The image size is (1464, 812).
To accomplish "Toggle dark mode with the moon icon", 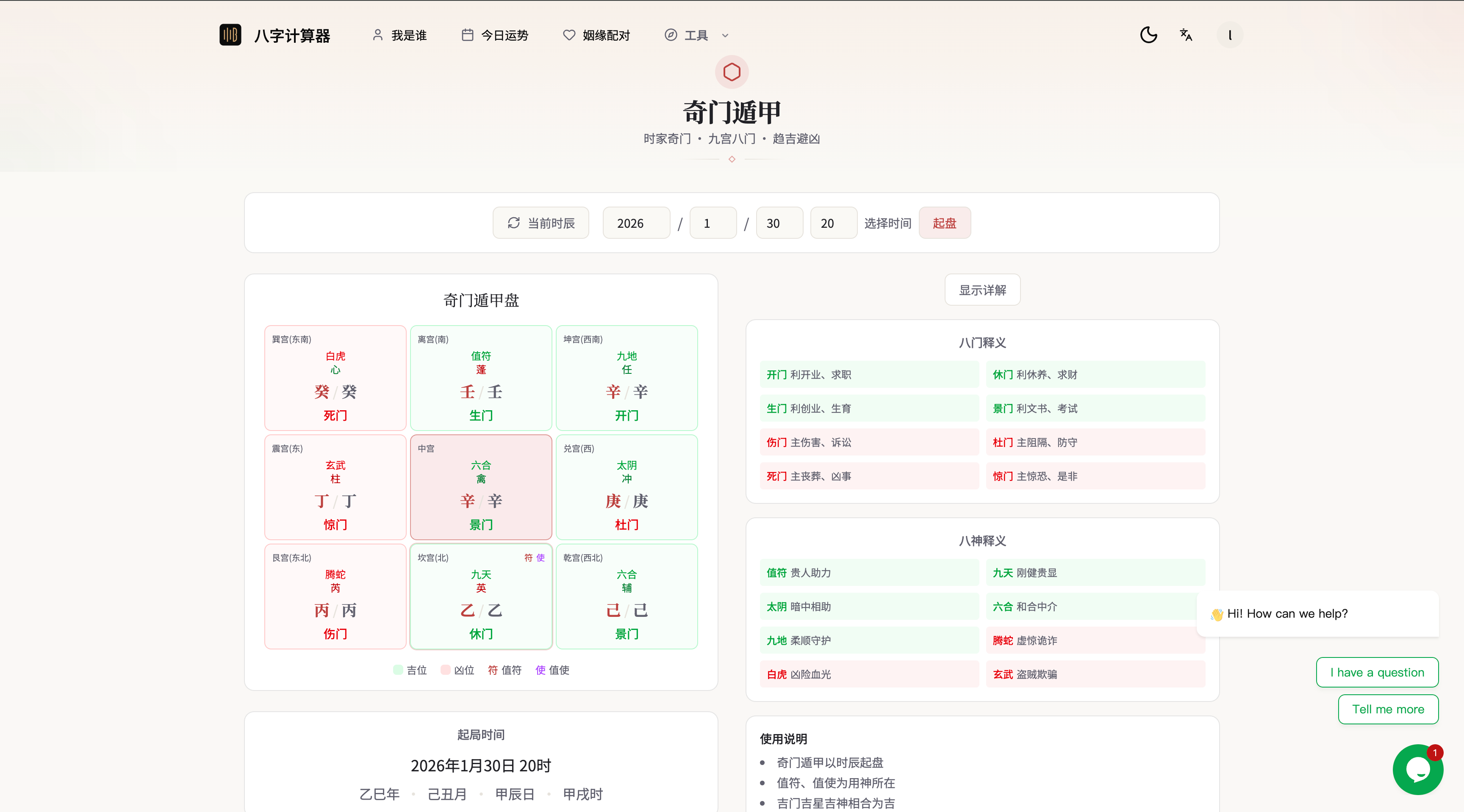I will 1148,35.
